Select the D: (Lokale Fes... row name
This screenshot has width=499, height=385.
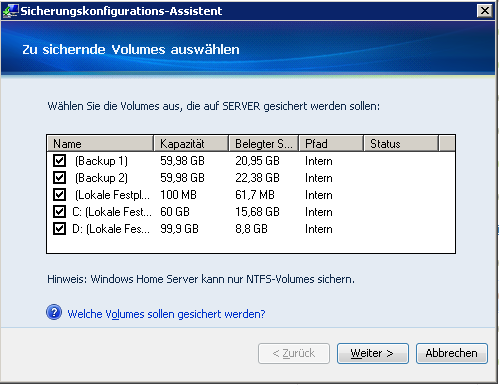pyautogui.click(x=111, y=229)
